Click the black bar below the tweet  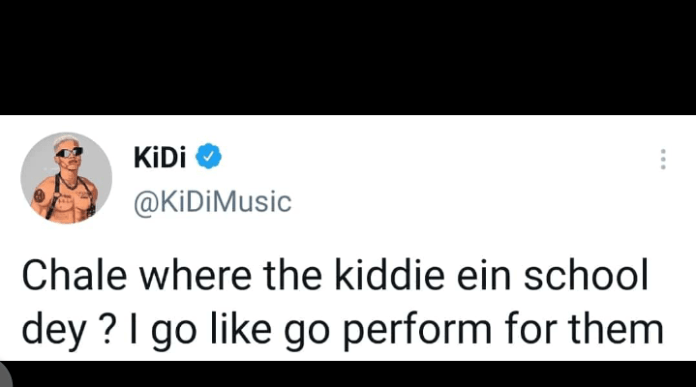[x=348, y=374]
